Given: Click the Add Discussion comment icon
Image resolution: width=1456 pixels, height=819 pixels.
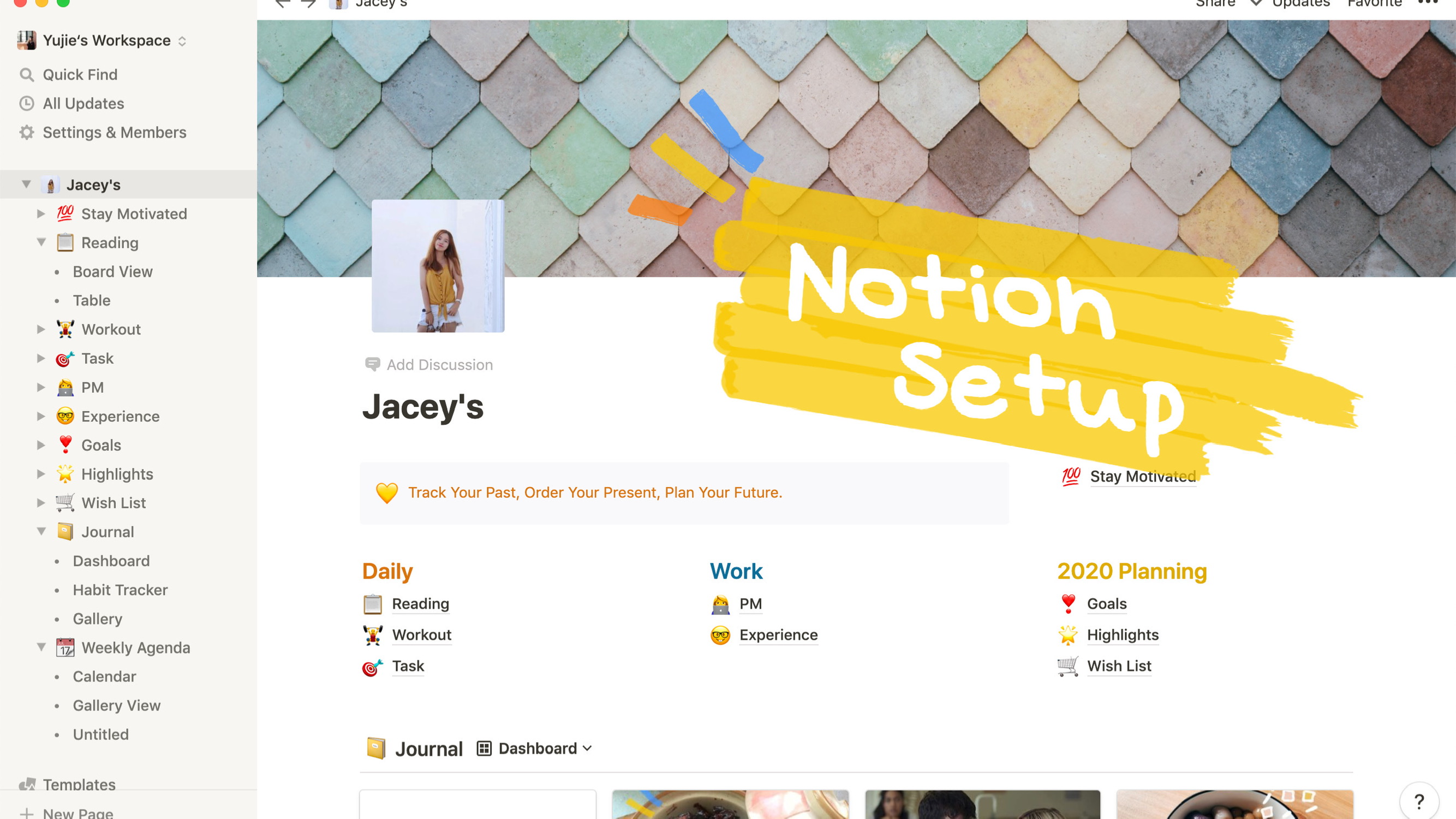Looking at the screenshot, I should point(373,364).
